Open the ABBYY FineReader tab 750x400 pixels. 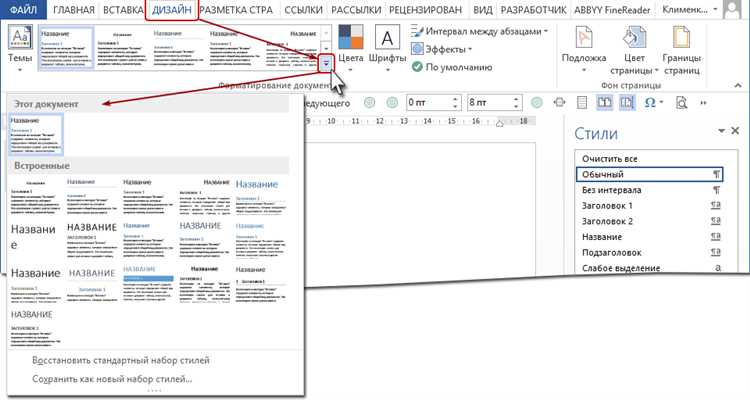coord(612,10)
